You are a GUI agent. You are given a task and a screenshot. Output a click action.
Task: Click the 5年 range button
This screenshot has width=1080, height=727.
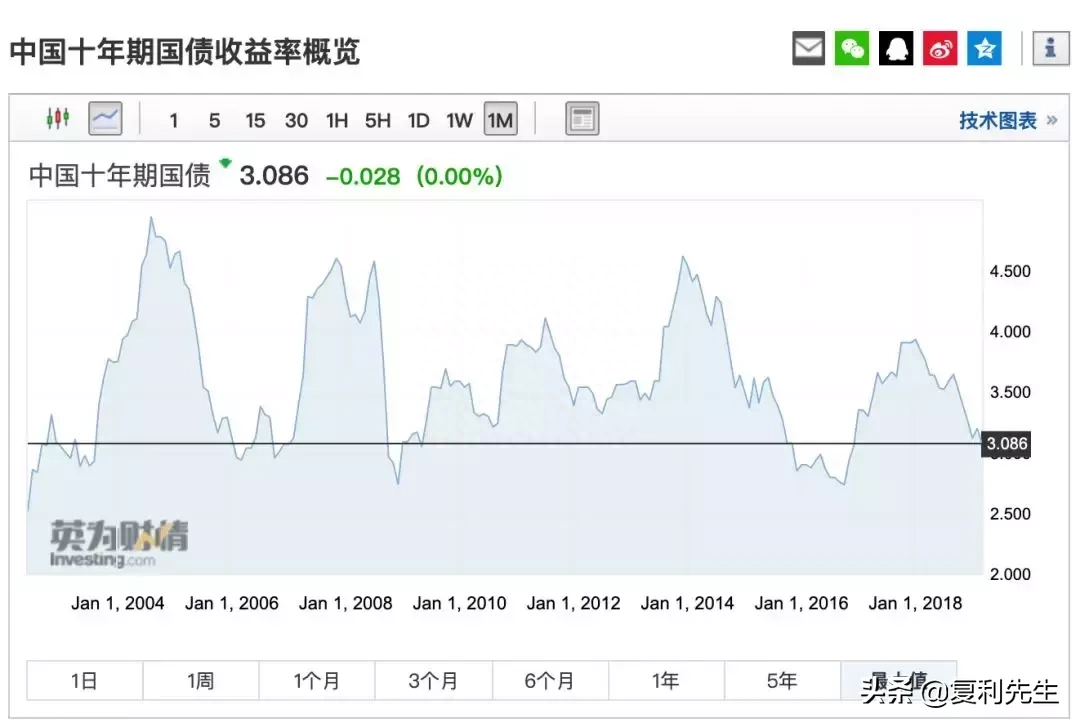click(x=782, y=681)
